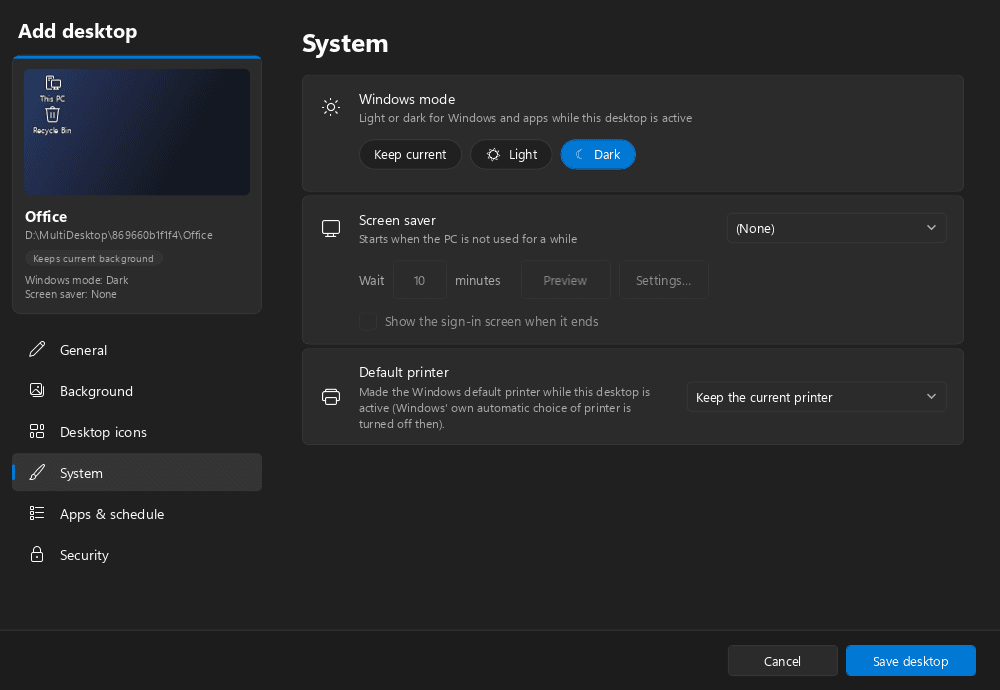Click the padlock icon beside Security
Image resolution: width=1000 pixels, height=690 pixels.
click(x=37, y=554)
